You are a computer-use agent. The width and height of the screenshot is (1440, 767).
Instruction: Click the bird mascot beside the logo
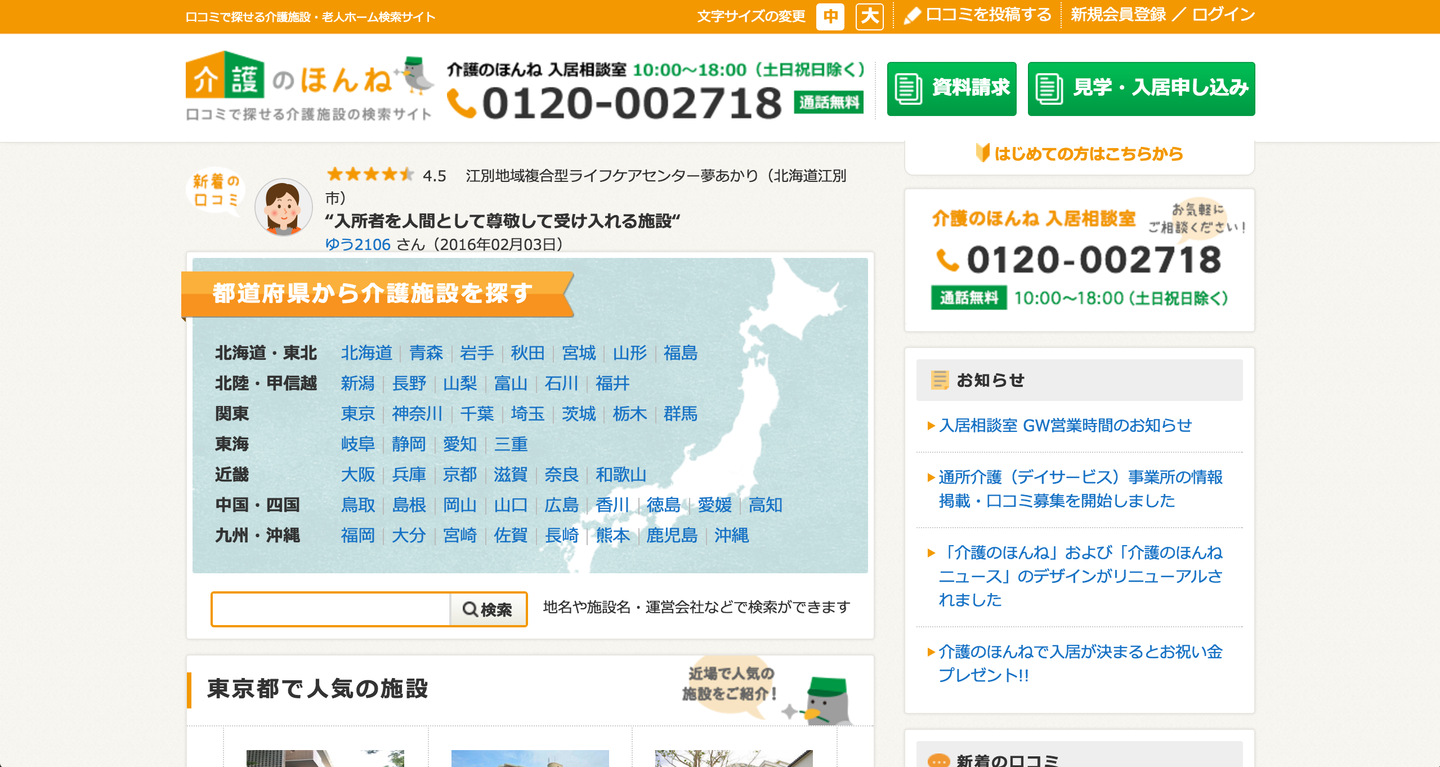tap(416, 74)
